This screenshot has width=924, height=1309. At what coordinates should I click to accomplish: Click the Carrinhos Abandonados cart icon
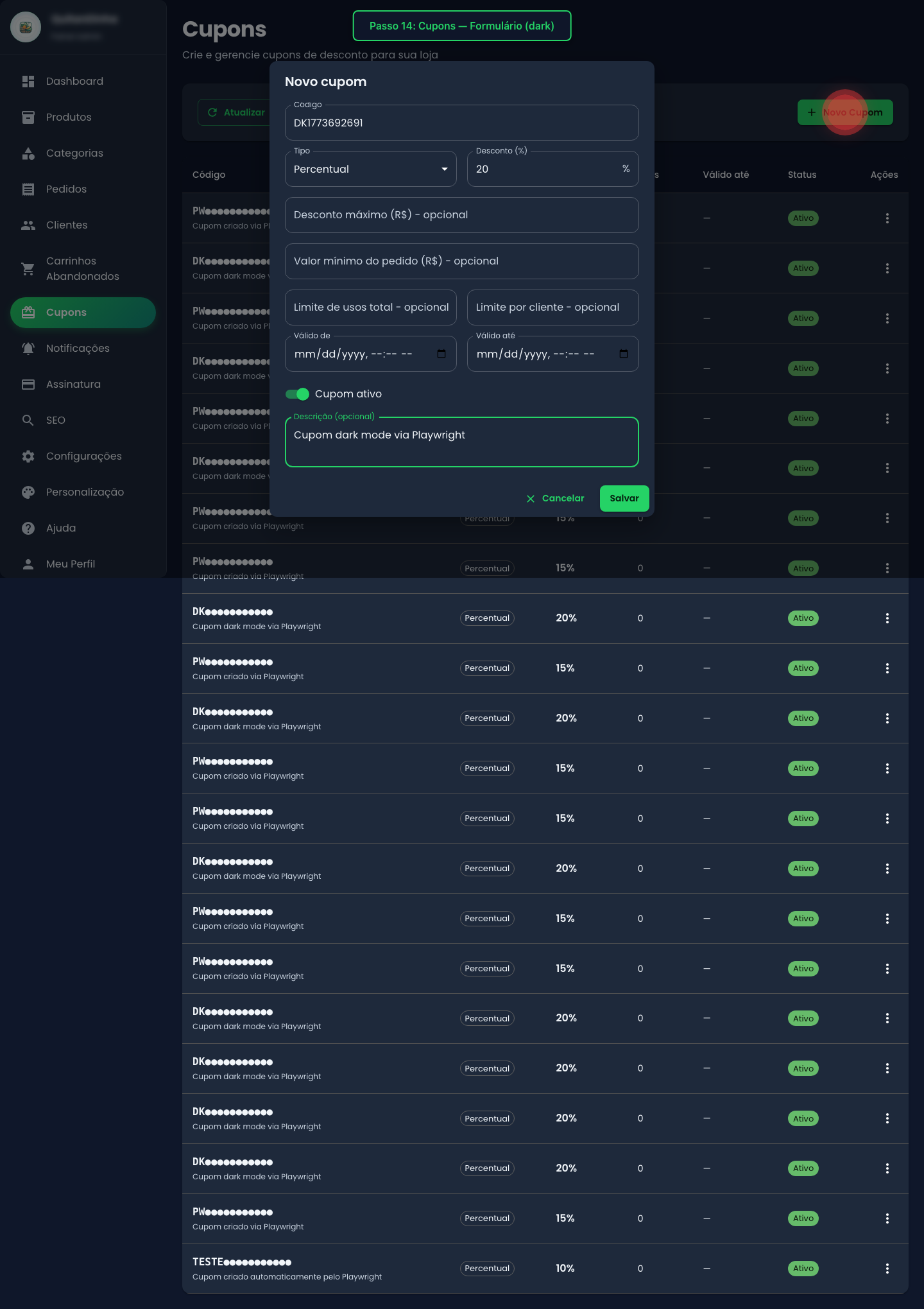pos(28,269)
